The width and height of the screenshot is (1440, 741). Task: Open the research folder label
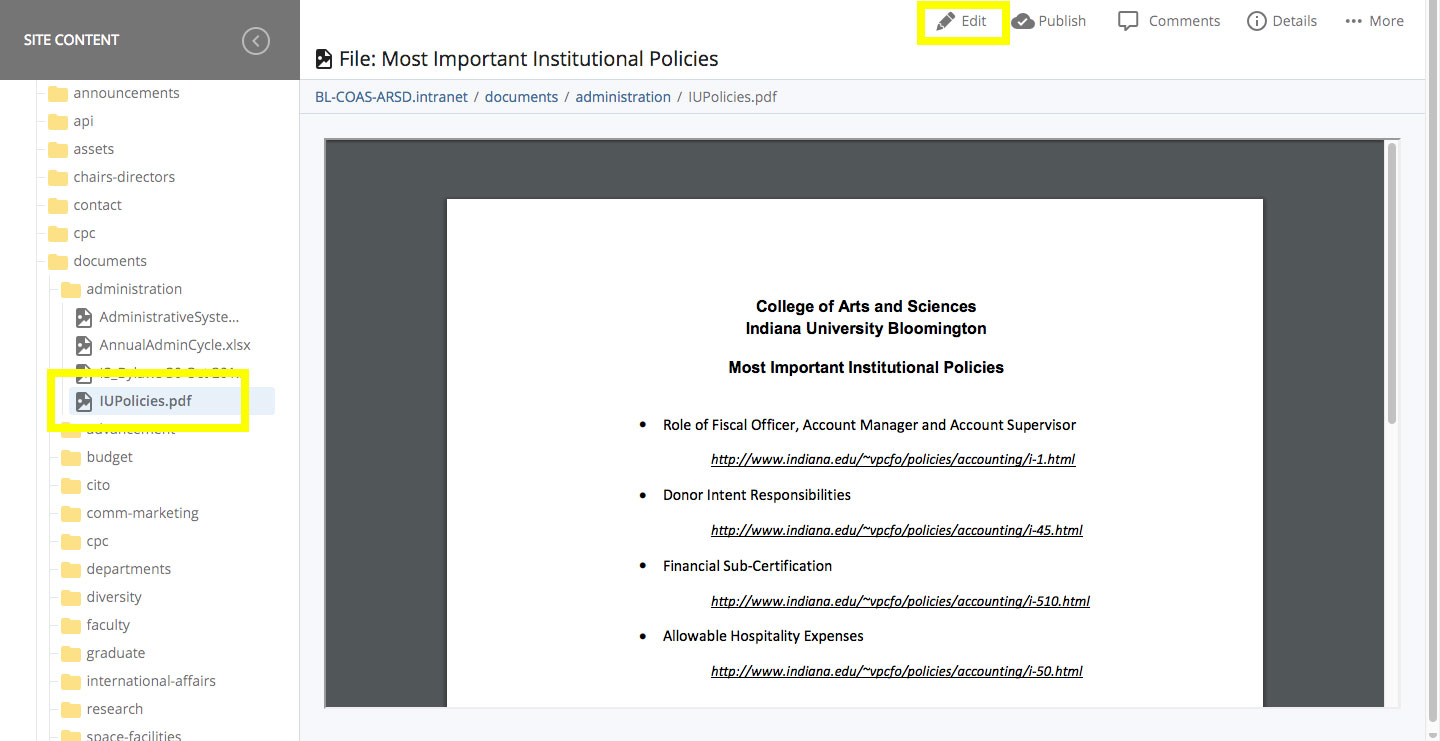click(114, 709)
